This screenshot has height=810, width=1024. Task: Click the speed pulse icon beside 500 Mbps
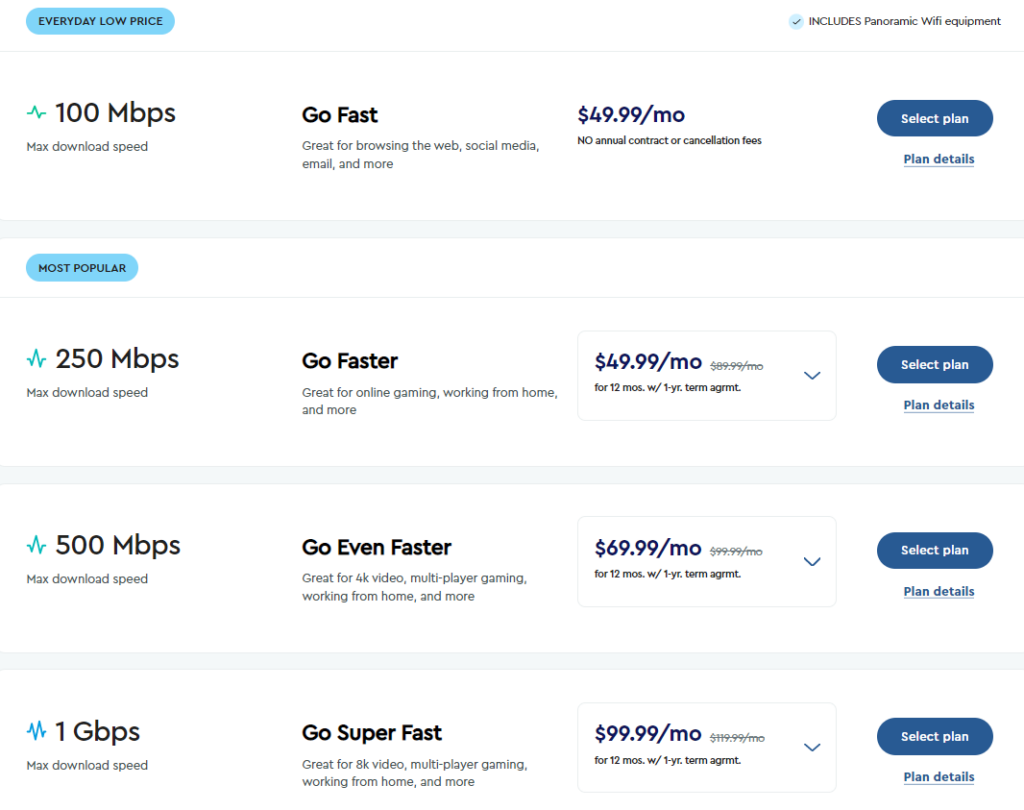[37, 545]
